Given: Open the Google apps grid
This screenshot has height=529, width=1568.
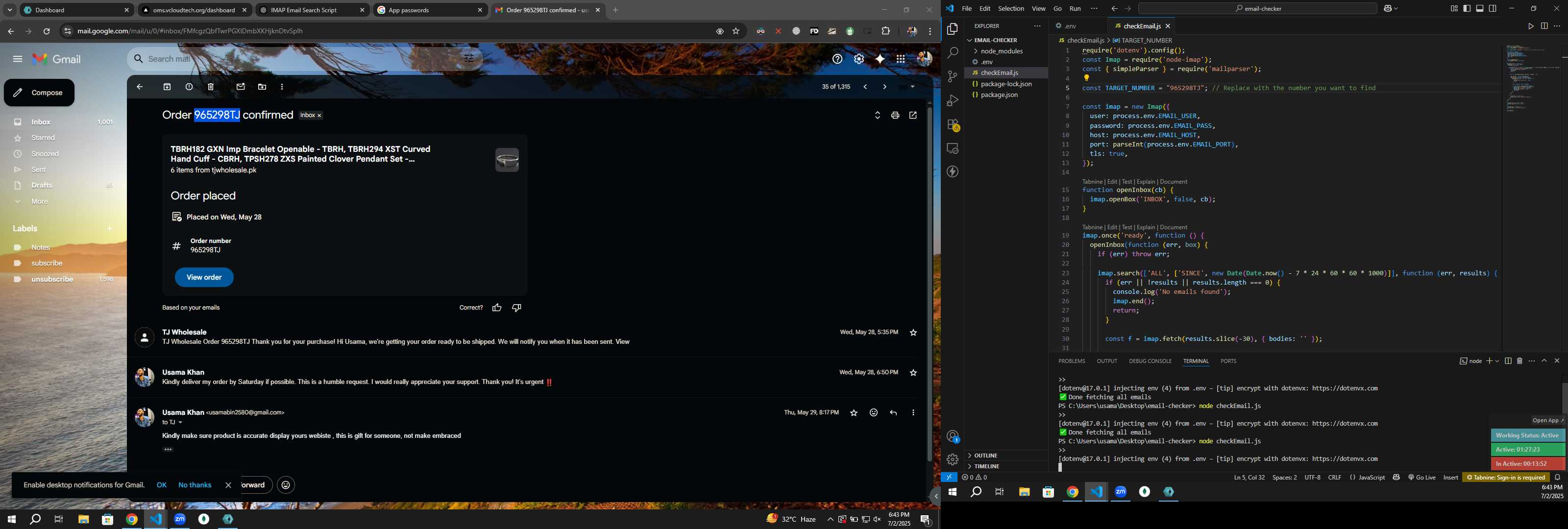Looking at the screenshot, I should 901,59.
